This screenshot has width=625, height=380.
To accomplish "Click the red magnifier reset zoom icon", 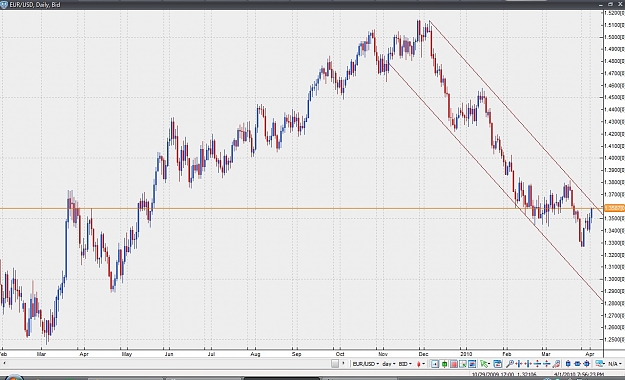I will [x=556, y=364].
